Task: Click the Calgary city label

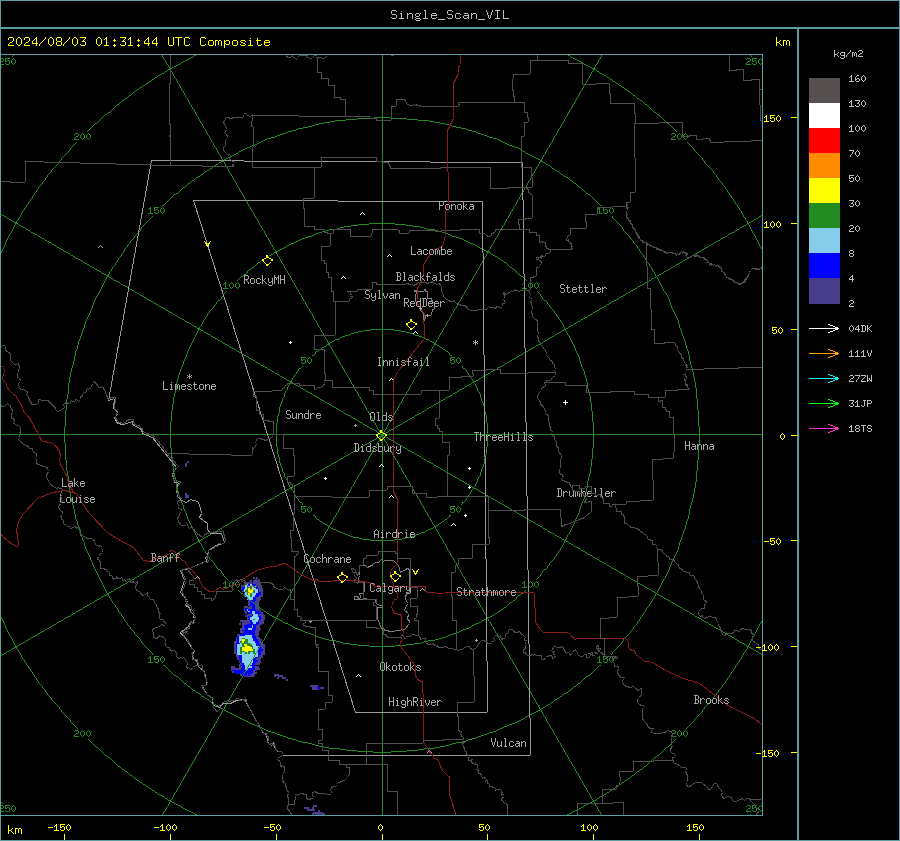Action: point(390,588)
